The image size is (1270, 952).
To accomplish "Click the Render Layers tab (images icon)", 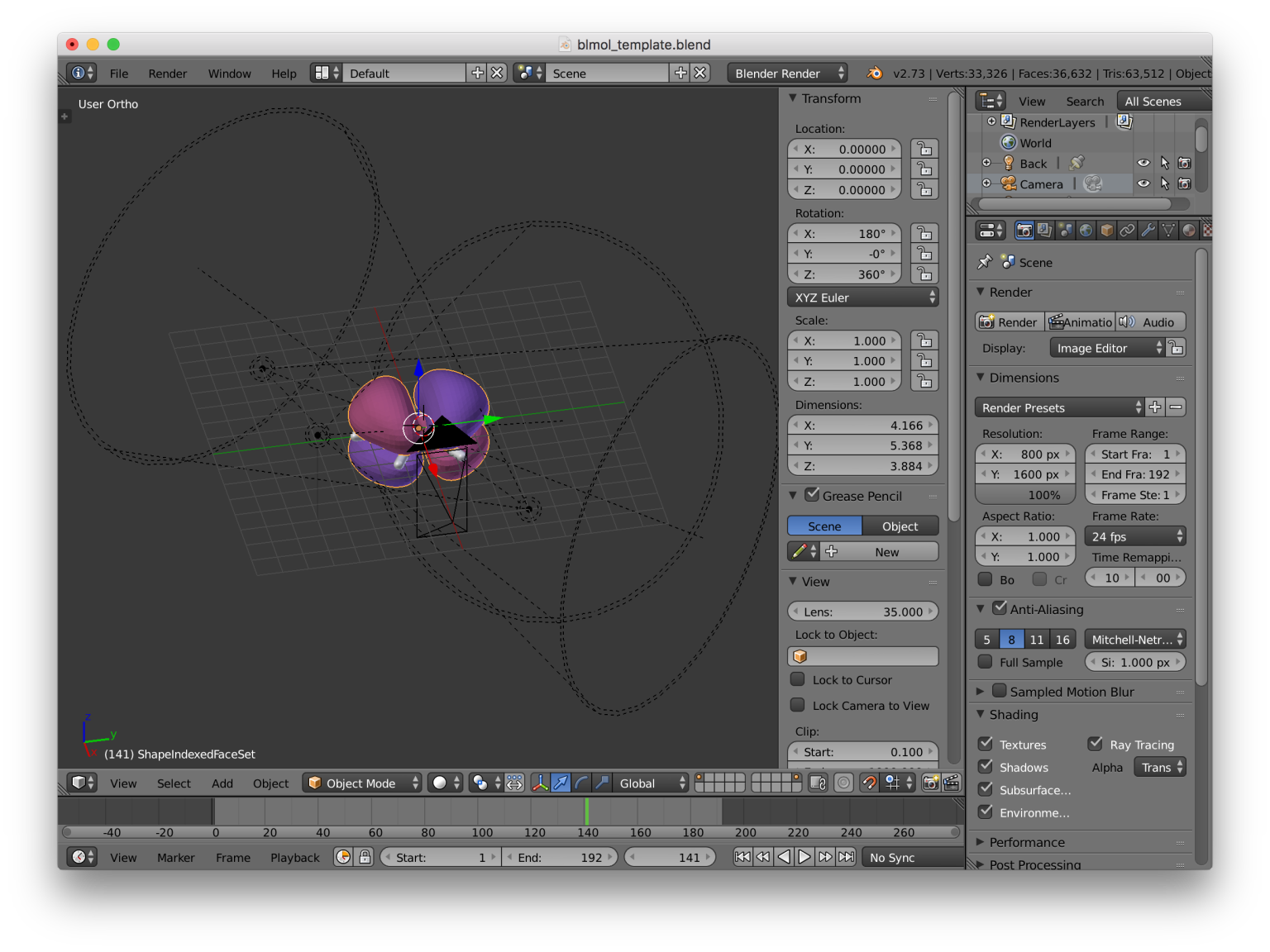I will (1044, 230).
